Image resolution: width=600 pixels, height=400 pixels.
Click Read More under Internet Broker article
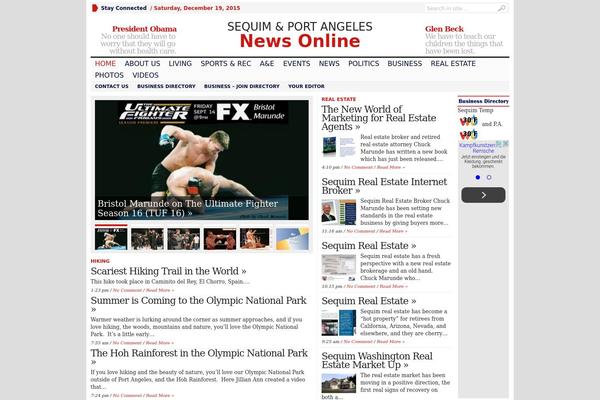click(x=393, y=231)
